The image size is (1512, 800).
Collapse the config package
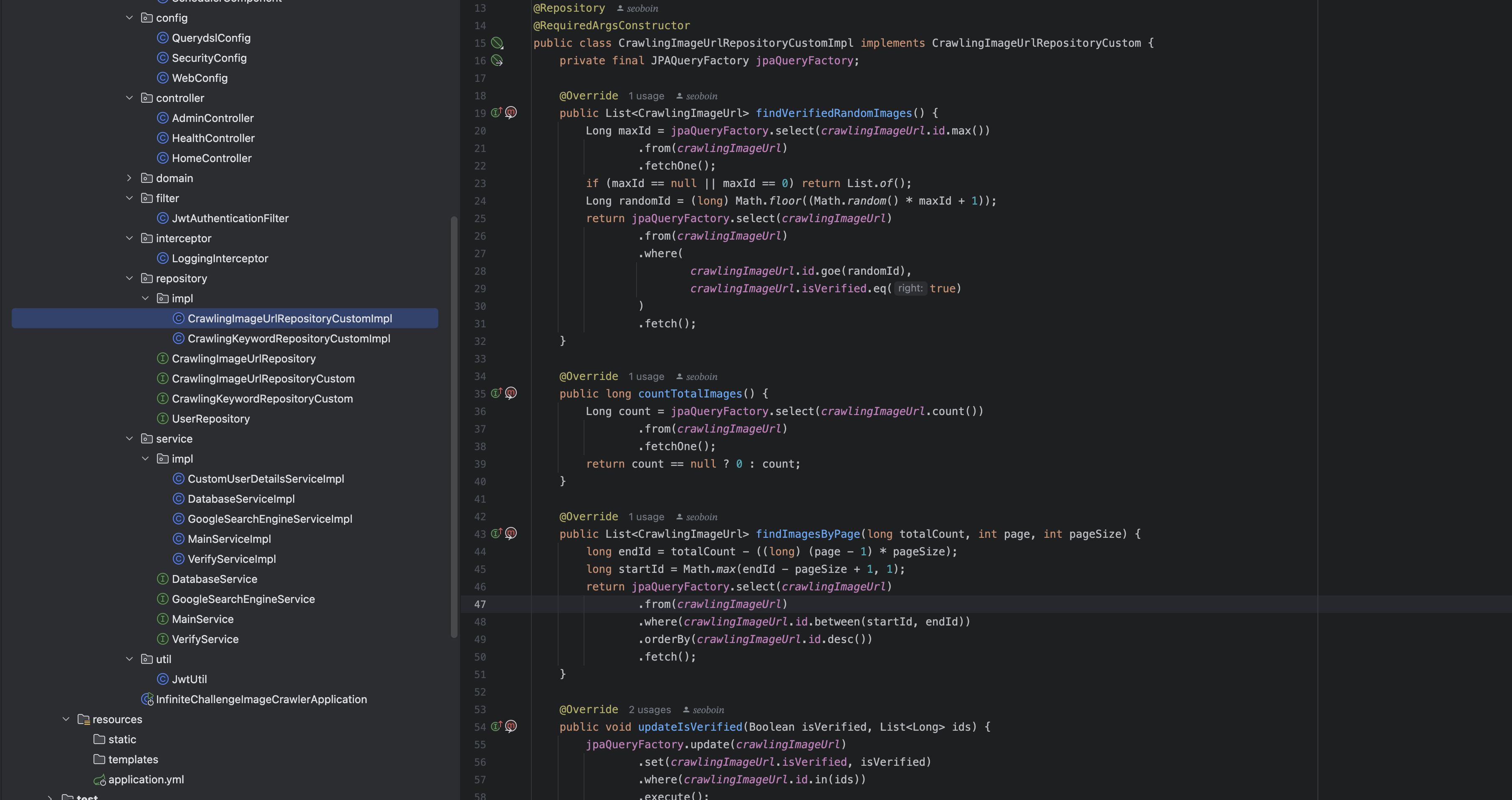129,18
